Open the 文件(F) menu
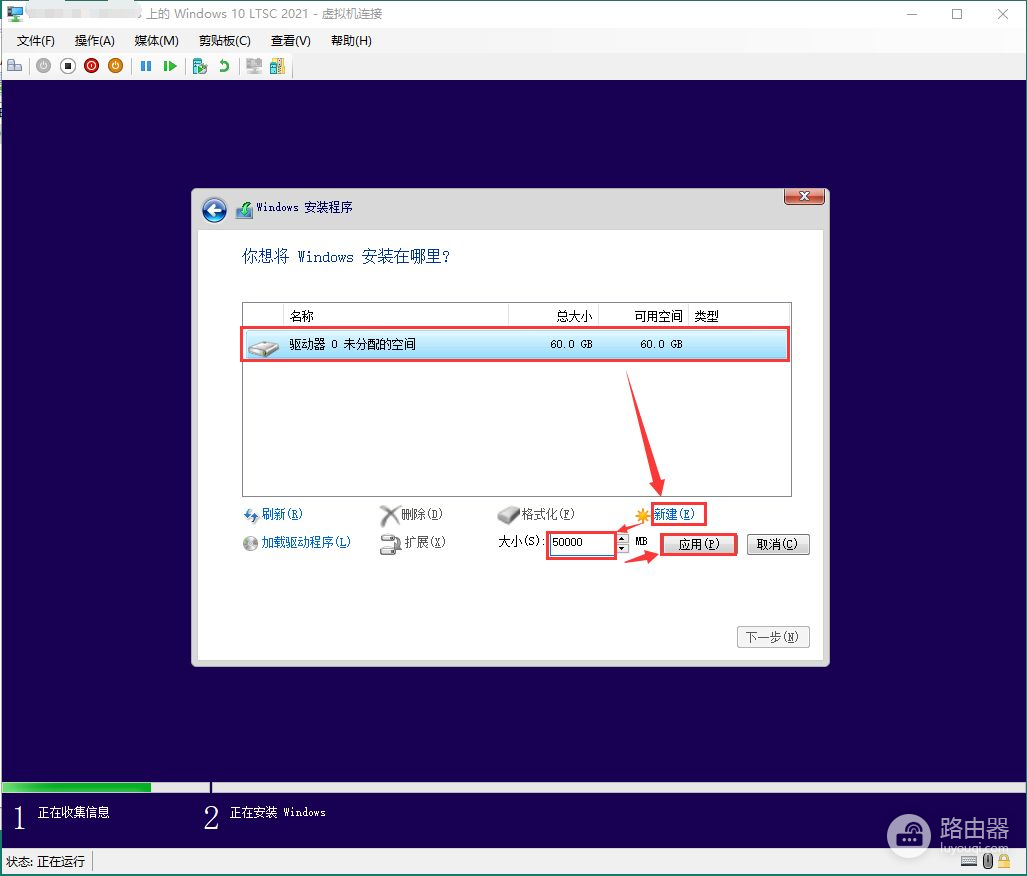This screenshot has width=1027, height=876. tap(36, 41)
